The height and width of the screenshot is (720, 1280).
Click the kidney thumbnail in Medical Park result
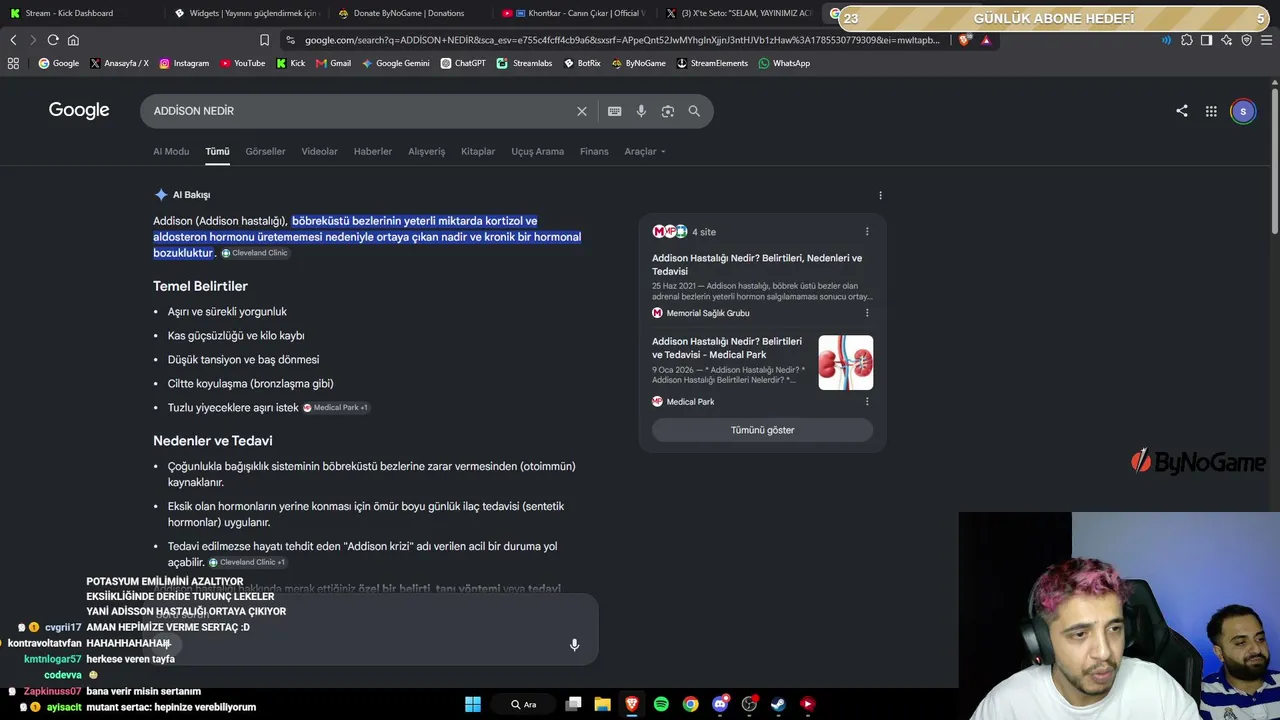[846, 362]
